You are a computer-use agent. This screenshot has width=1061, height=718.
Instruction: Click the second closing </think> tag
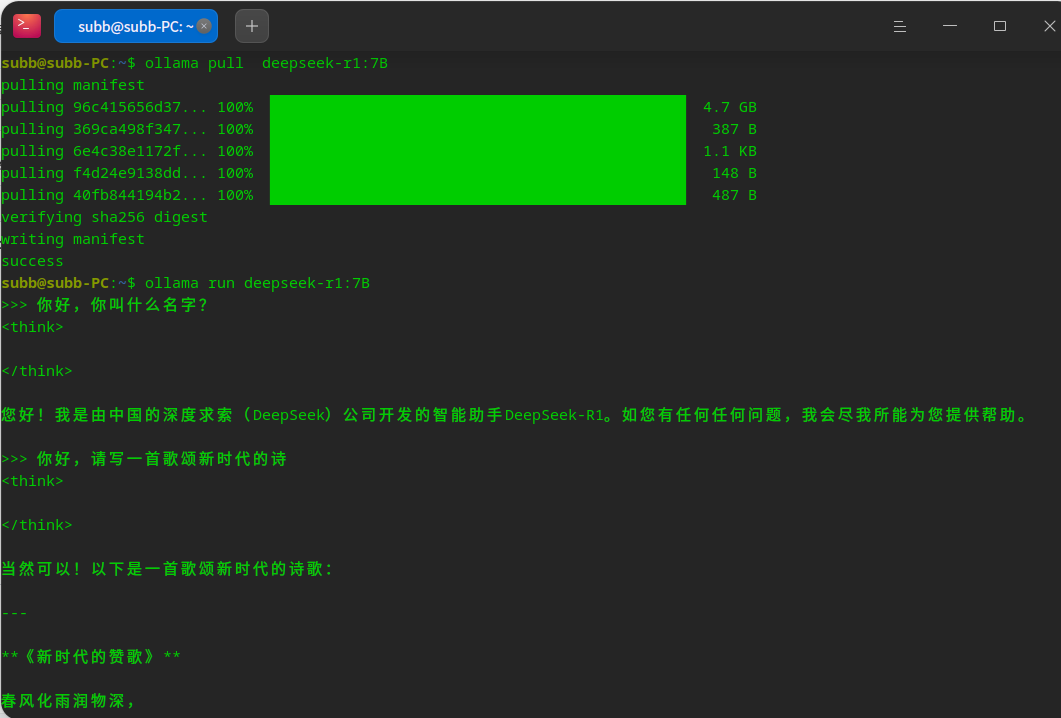(x=37, y=525)
